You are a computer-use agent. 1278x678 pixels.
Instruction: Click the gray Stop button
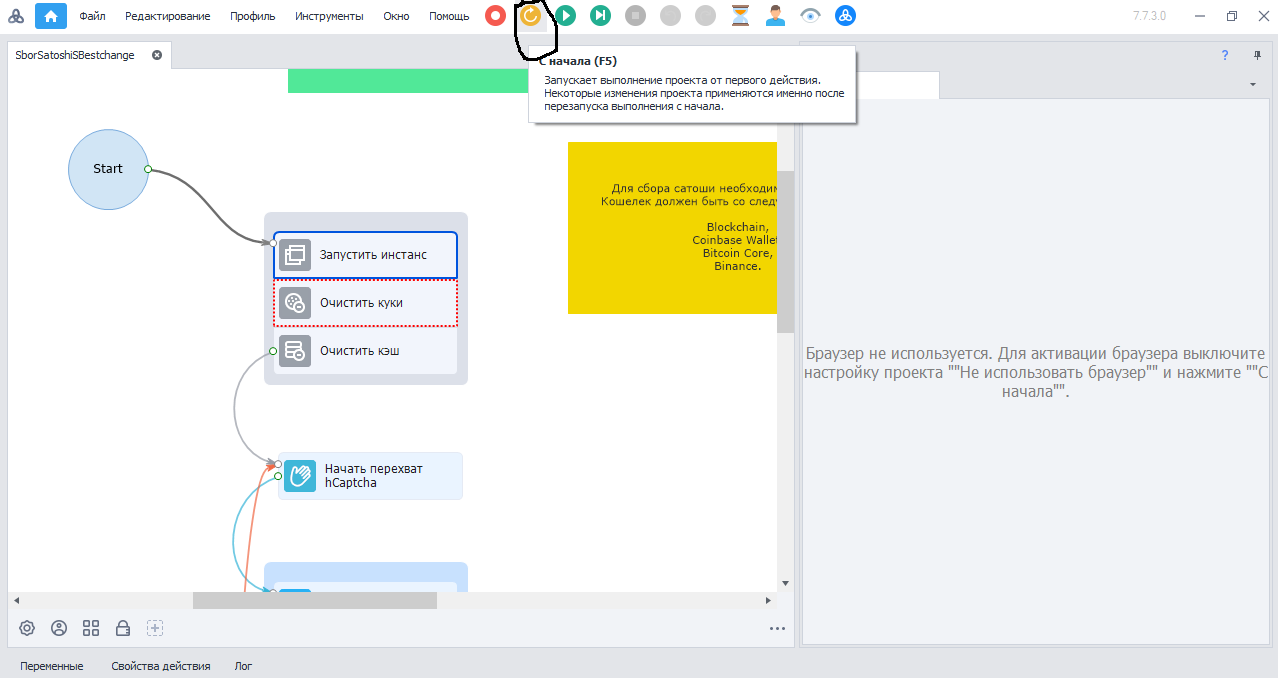(x=635, y=15)
